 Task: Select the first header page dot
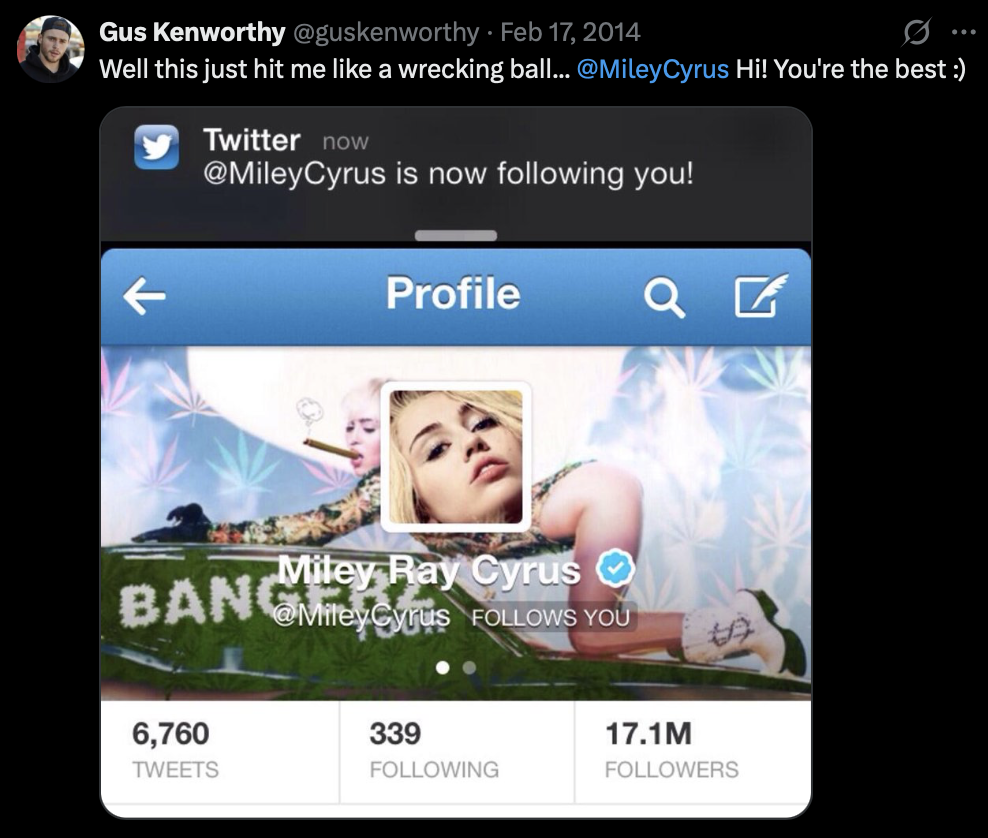(443, 667)
